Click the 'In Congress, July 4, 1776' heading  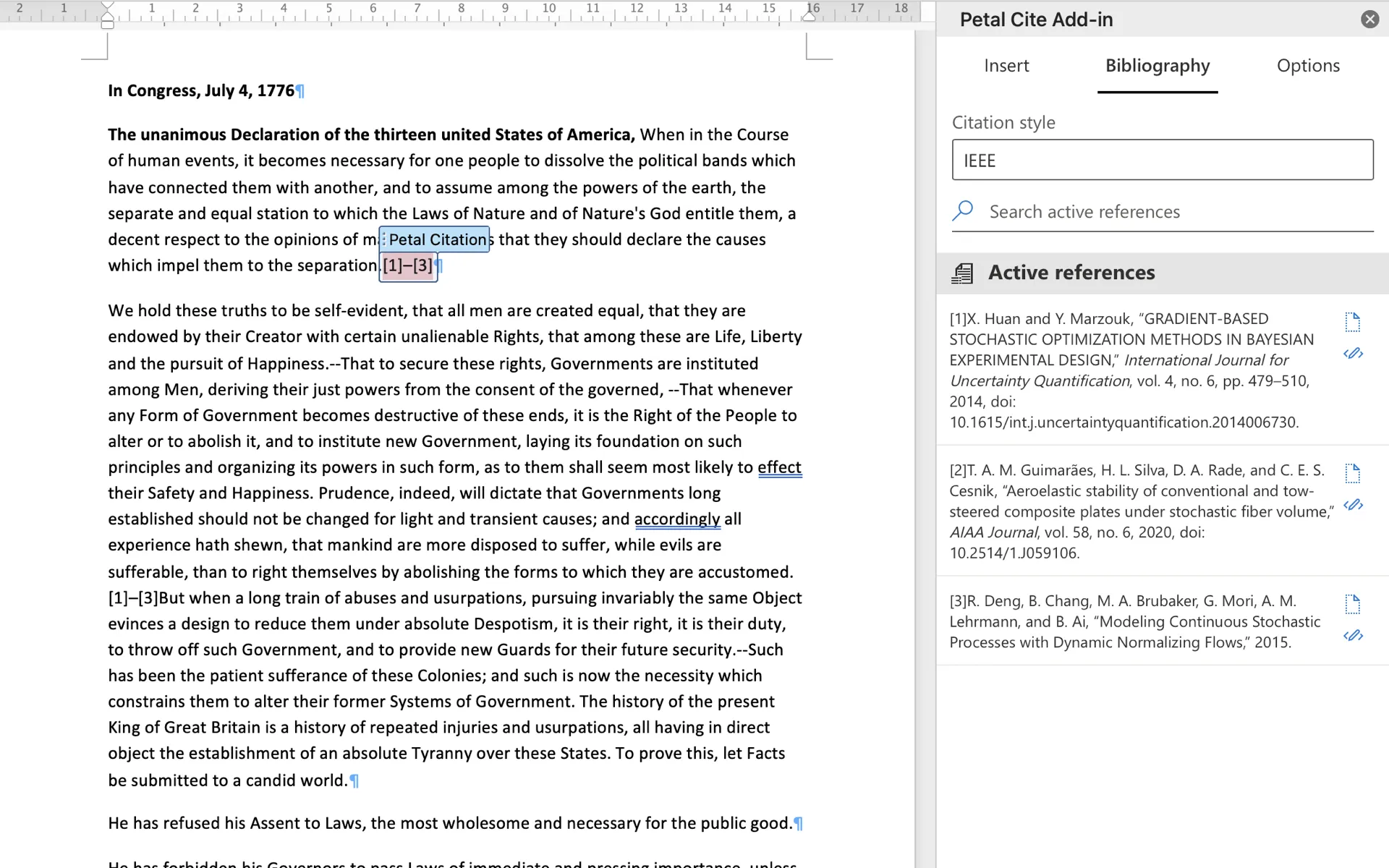point(201,91)
